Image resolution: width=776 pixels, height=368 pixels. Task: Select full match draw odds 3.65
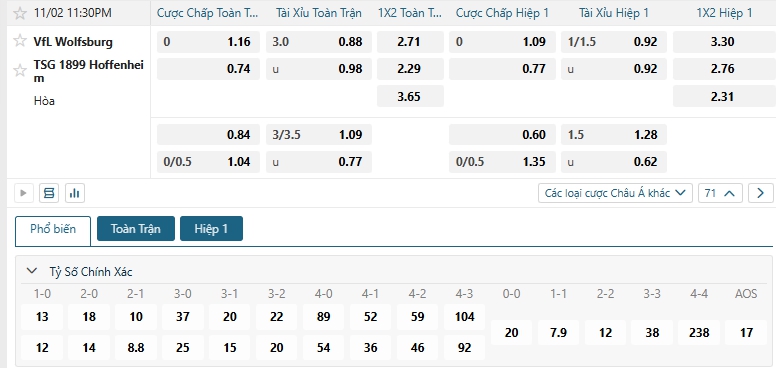[x=410, y=96]
